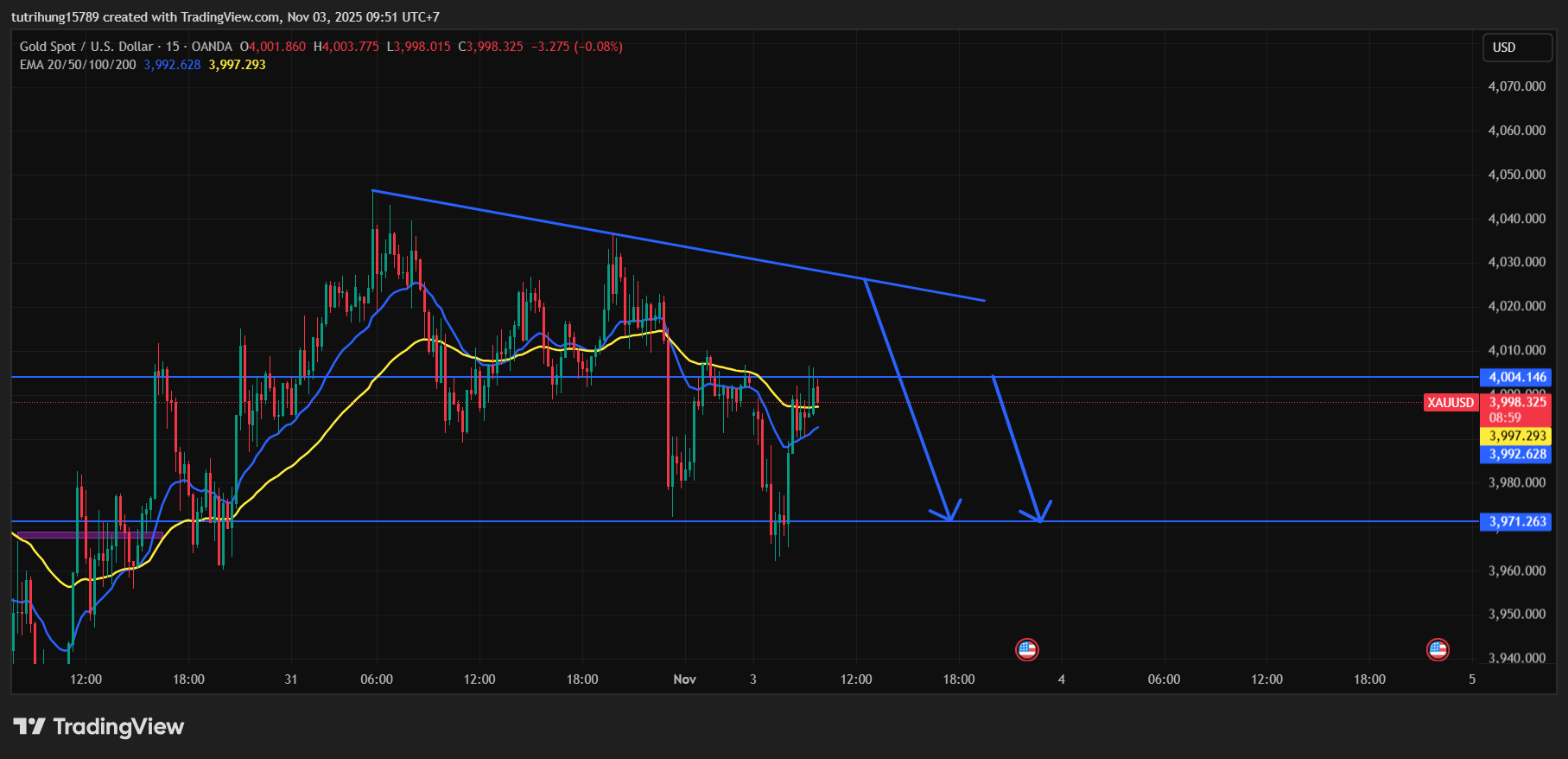Click the yellow 3,997.293 EMA label on price axis
This screenshot has height=759, width=1568.
point(1516,437)
